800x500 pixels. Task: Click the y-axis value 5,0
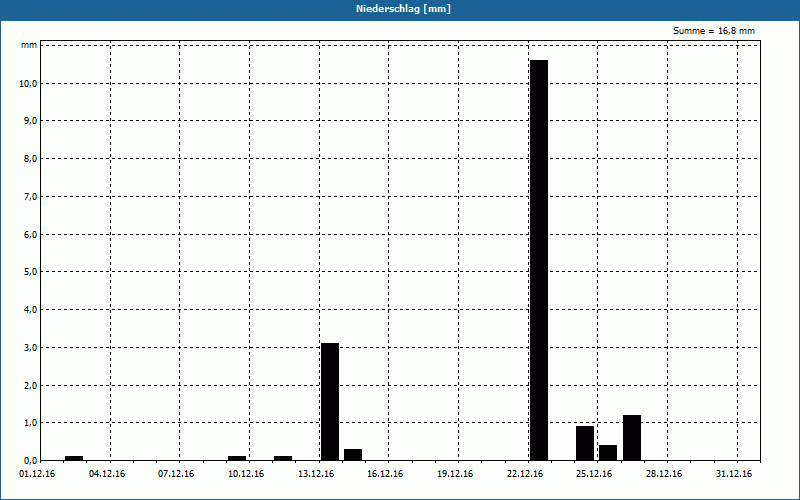(30, 272)
